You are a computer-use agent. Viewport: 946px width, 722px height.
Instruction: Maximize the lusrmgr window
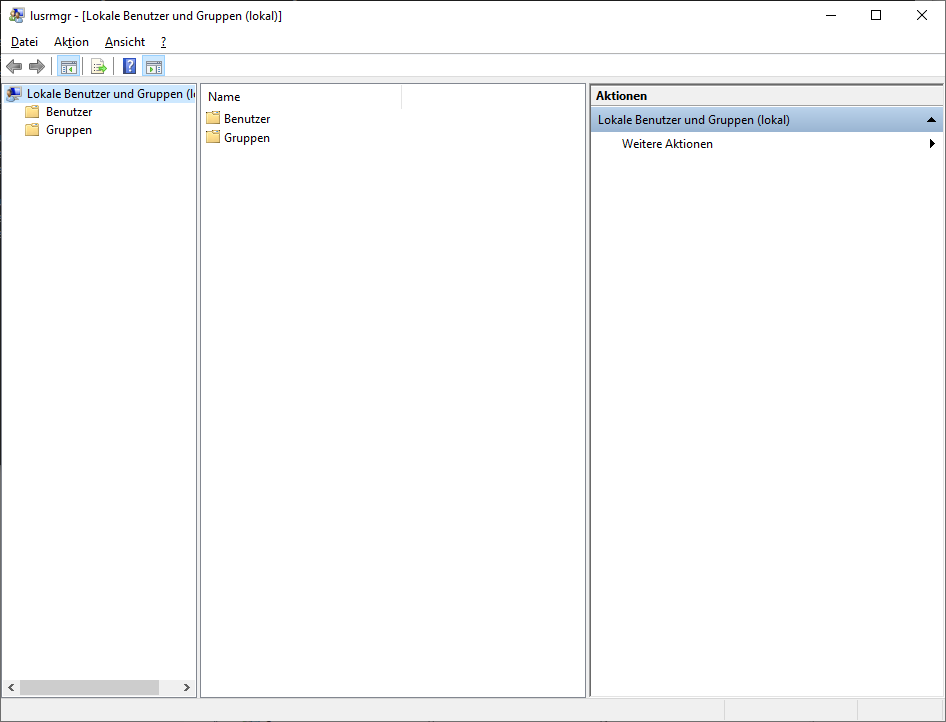point(876,16)
